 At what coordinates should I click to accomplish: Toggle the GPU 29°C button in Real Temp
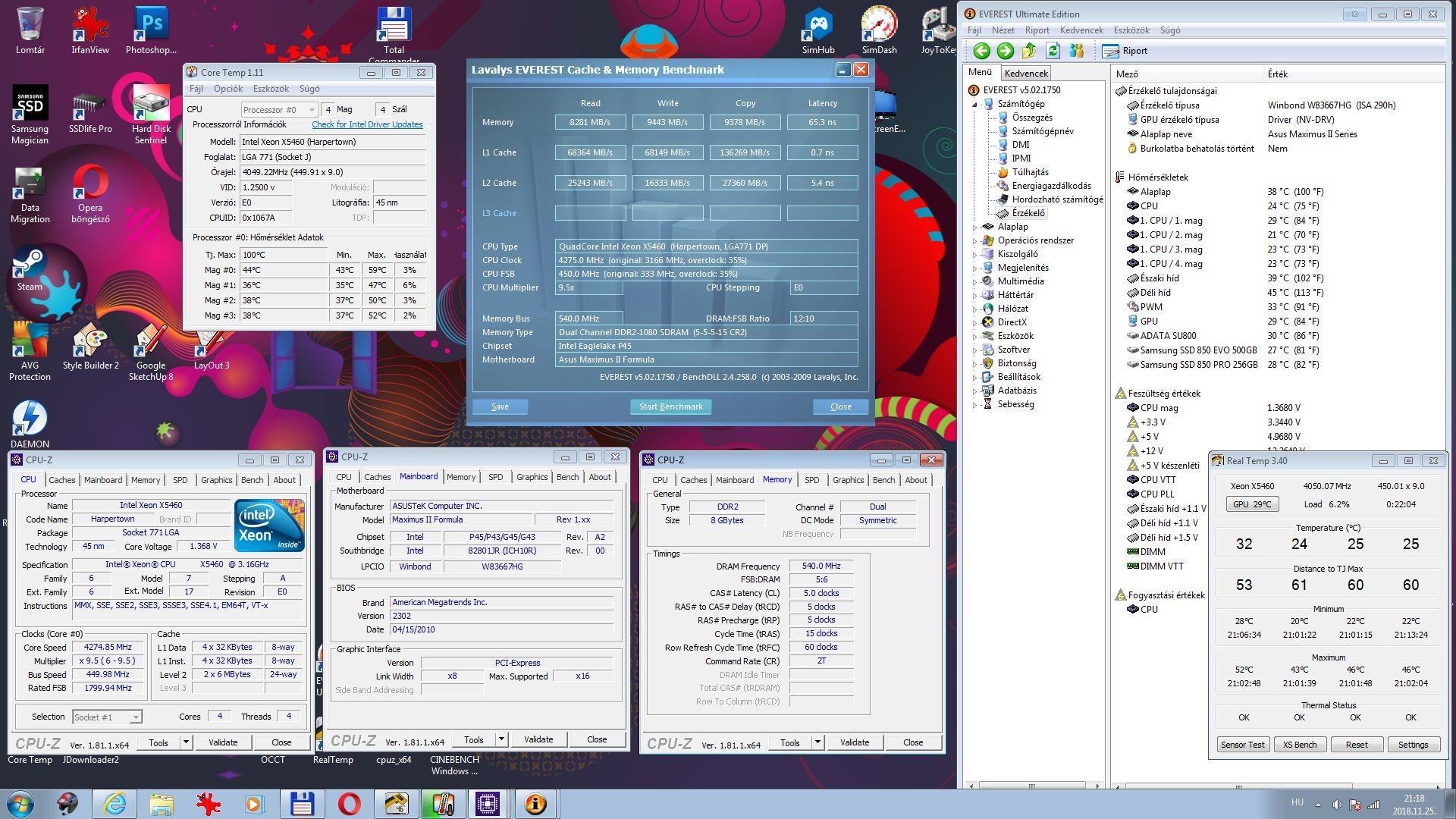click(1251, 504)
